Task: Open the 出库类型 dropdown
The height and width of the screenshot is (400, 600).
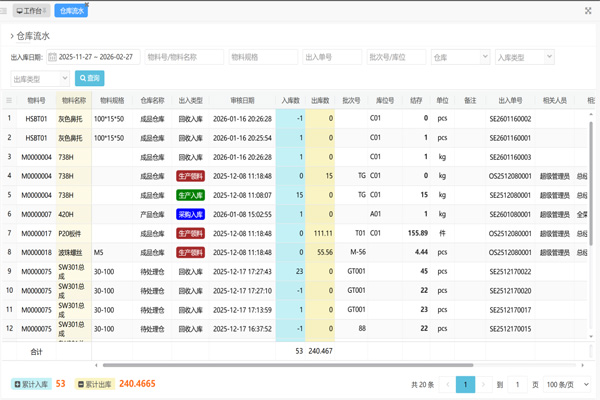Action: [x=40, y=78]
